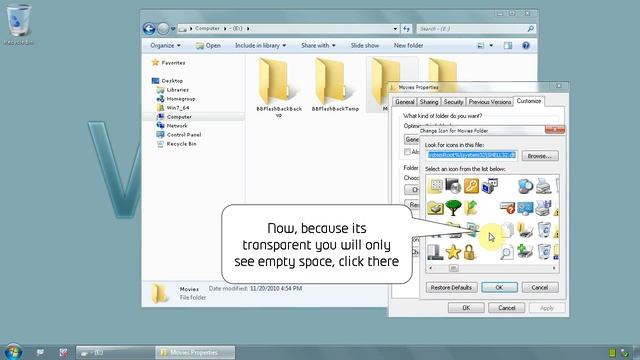Image resolution: width=640 pixels, height=360 pixels.
Task: Open Libraries in navigation pane
Action: (178, 90)
